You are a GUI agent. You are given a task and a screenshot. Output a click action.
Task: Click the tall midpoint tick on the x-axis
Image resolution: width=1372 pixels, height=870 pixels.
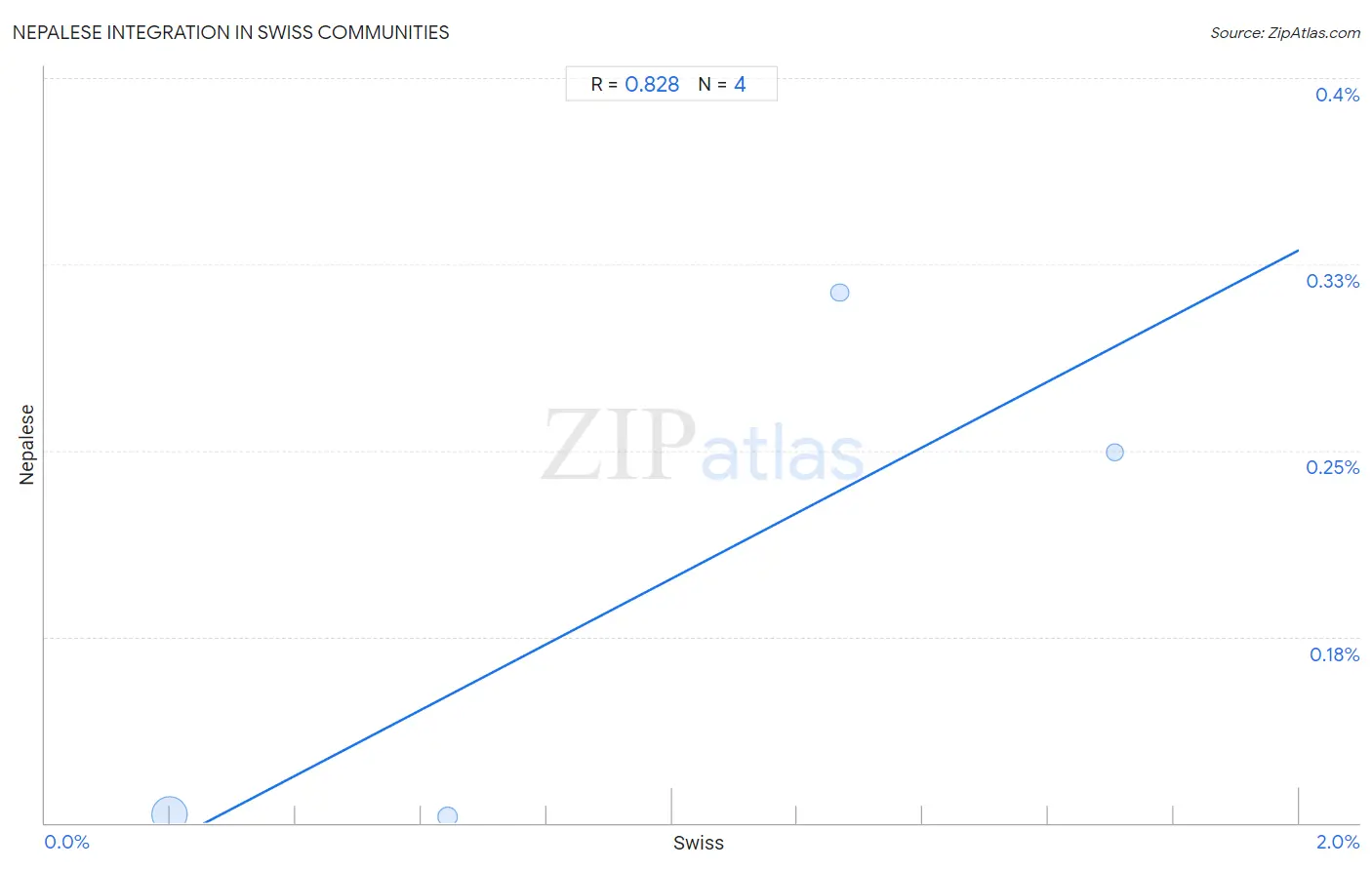[x=671, y=807]
